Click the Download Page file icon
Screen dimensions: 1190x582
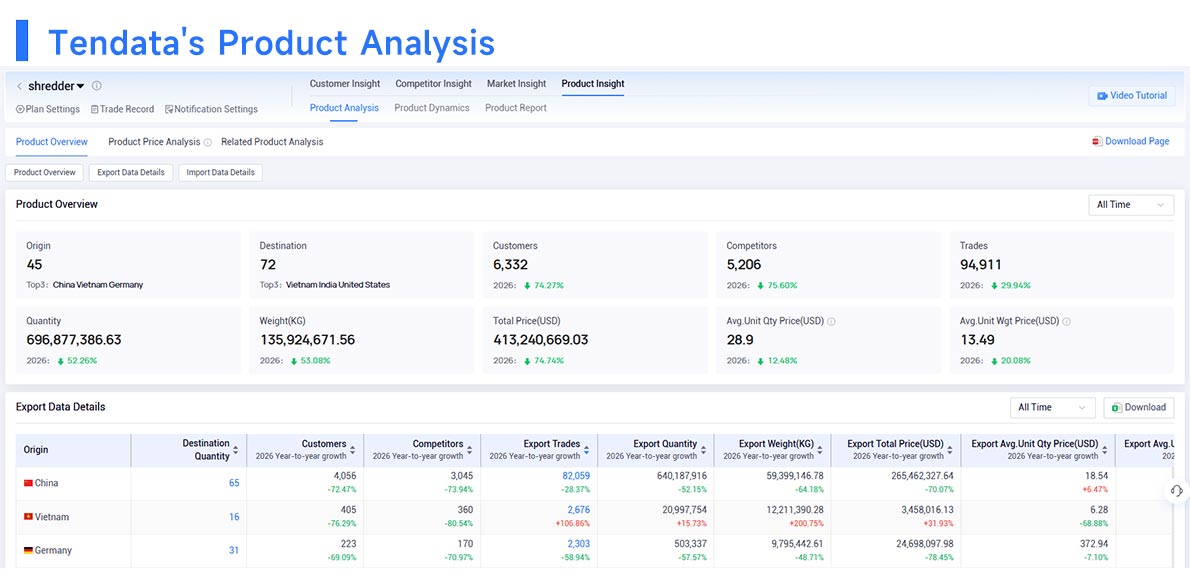click(x=1097, y=141)
